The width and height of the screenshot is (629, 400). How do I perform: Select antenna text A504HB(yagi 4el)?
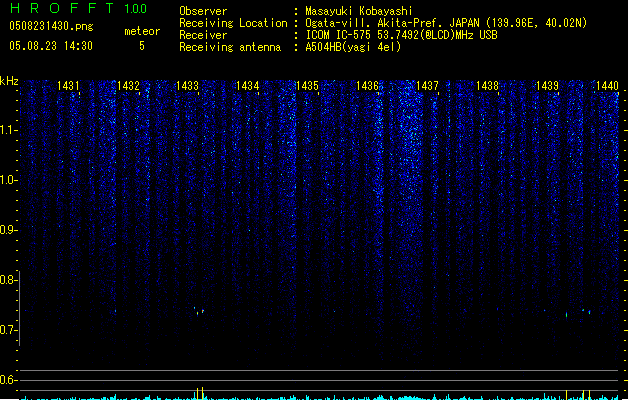353,47
